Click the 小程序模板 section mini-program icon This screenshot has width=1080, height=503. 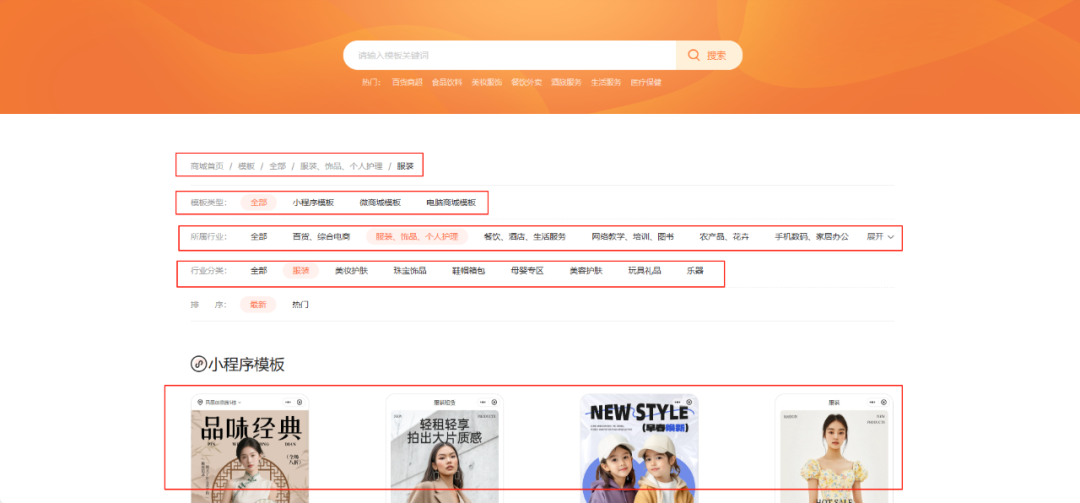point(198,365)
